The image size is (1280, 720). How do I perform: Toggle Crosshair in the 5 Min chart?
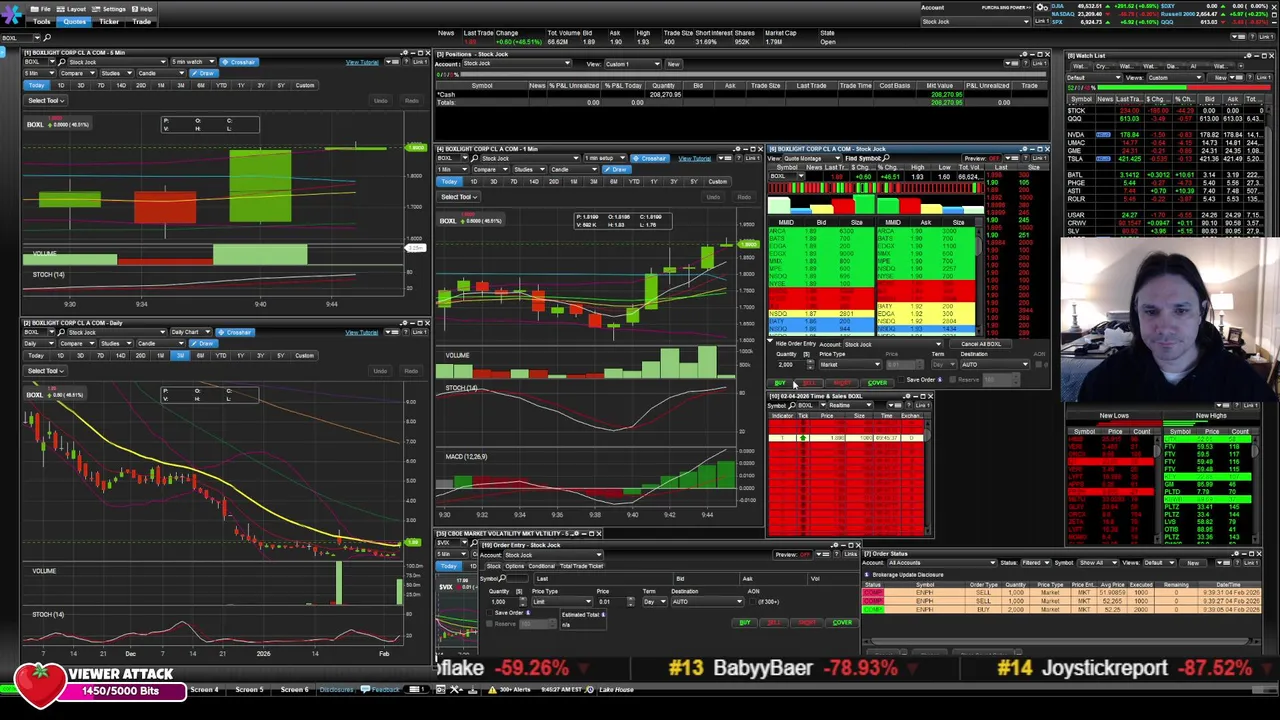(x=239, y=62)
